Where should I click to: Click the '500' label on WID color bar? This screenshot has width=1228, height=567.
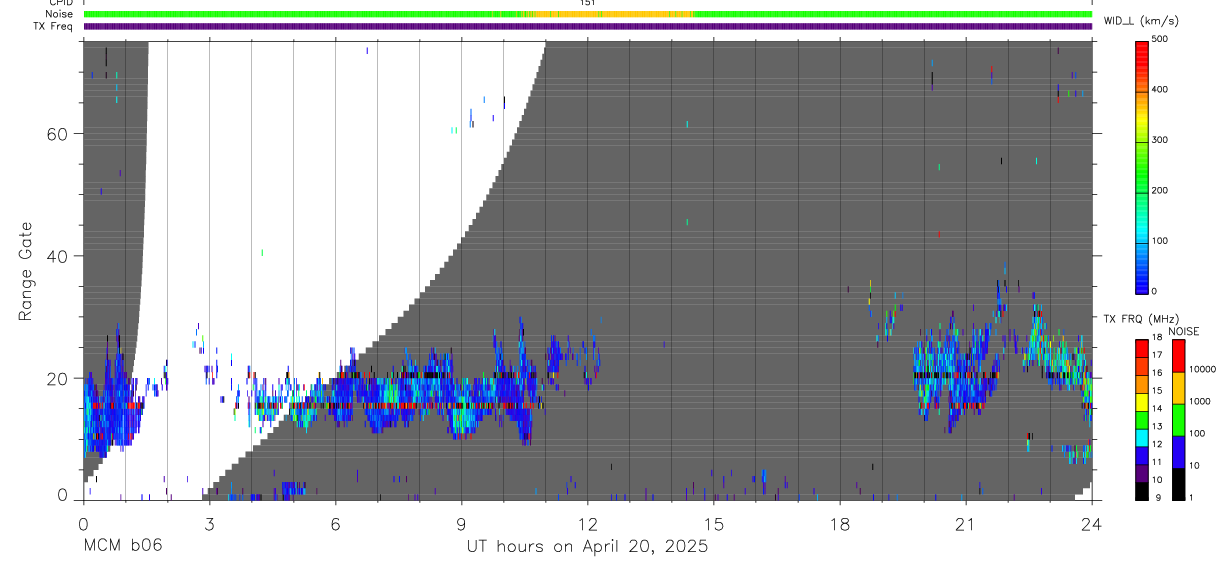pyautogui.click(x=1160, y=39)
